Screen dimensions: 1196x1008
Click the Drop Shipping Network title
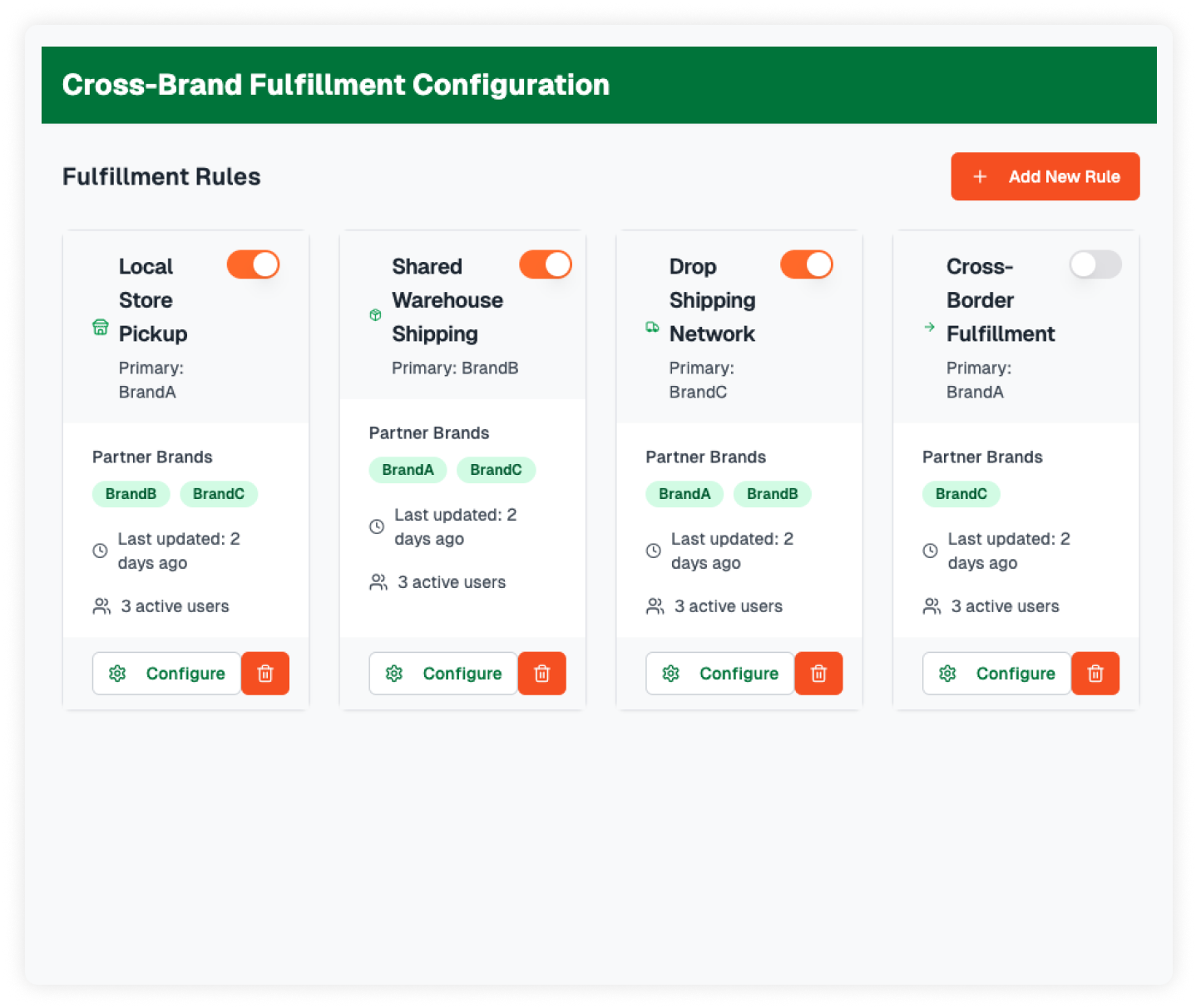click(x=712, y=300)
